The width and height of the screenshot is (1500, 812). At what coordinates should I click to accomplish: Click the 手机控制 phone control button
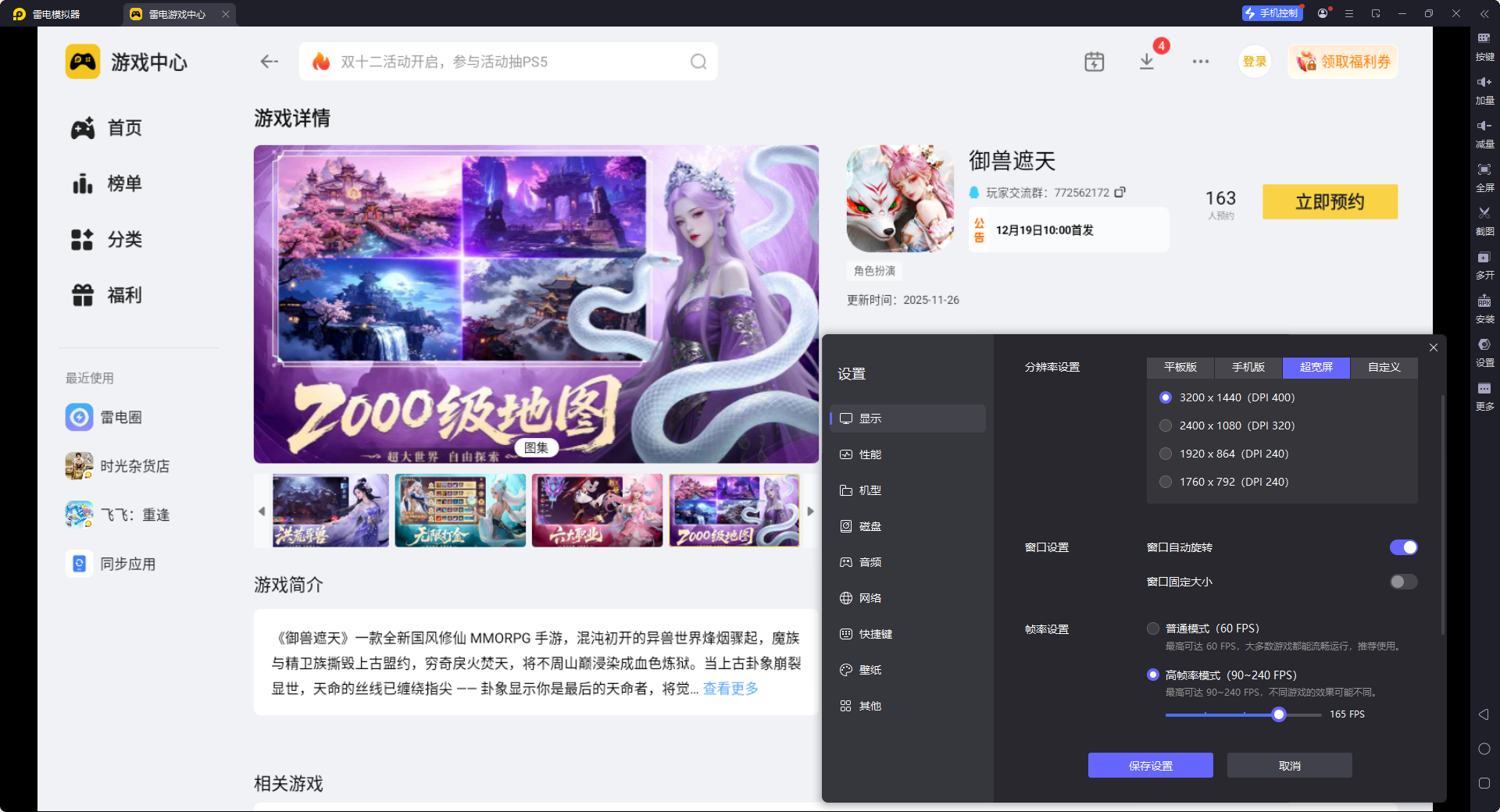click(x=1273, y=13)
